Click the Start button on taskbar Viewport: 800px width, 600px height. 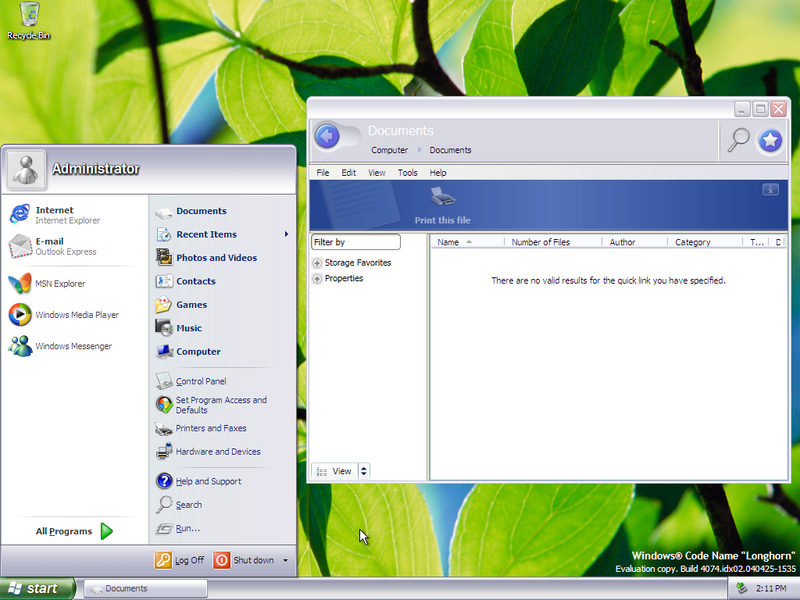pos(38,588)
